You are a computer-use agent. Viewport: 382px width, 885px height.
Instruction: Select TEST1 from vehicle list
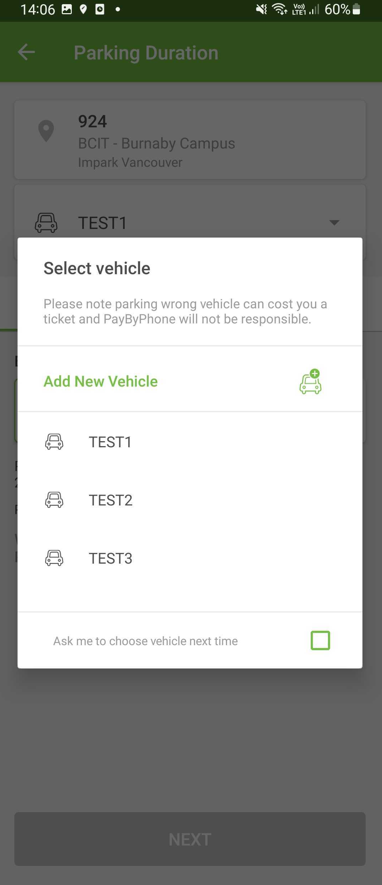click(190, 441)
